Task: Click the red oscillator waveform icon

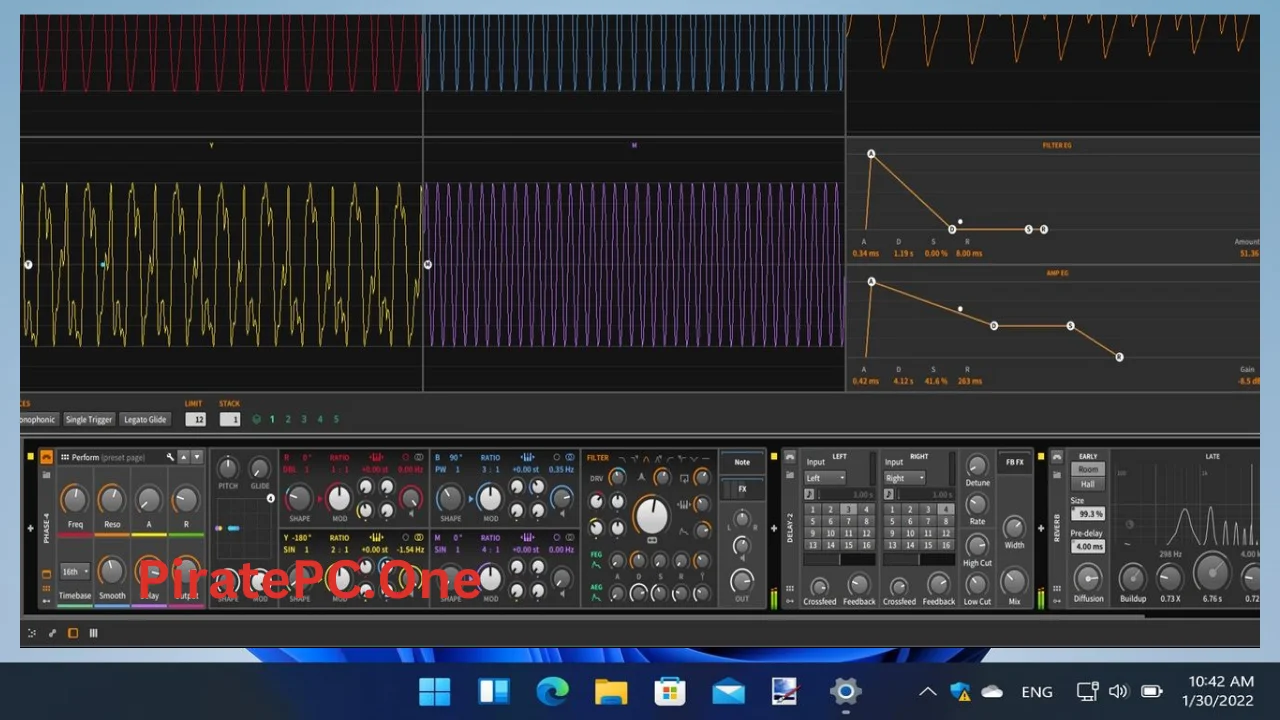Action: [376, 457]
